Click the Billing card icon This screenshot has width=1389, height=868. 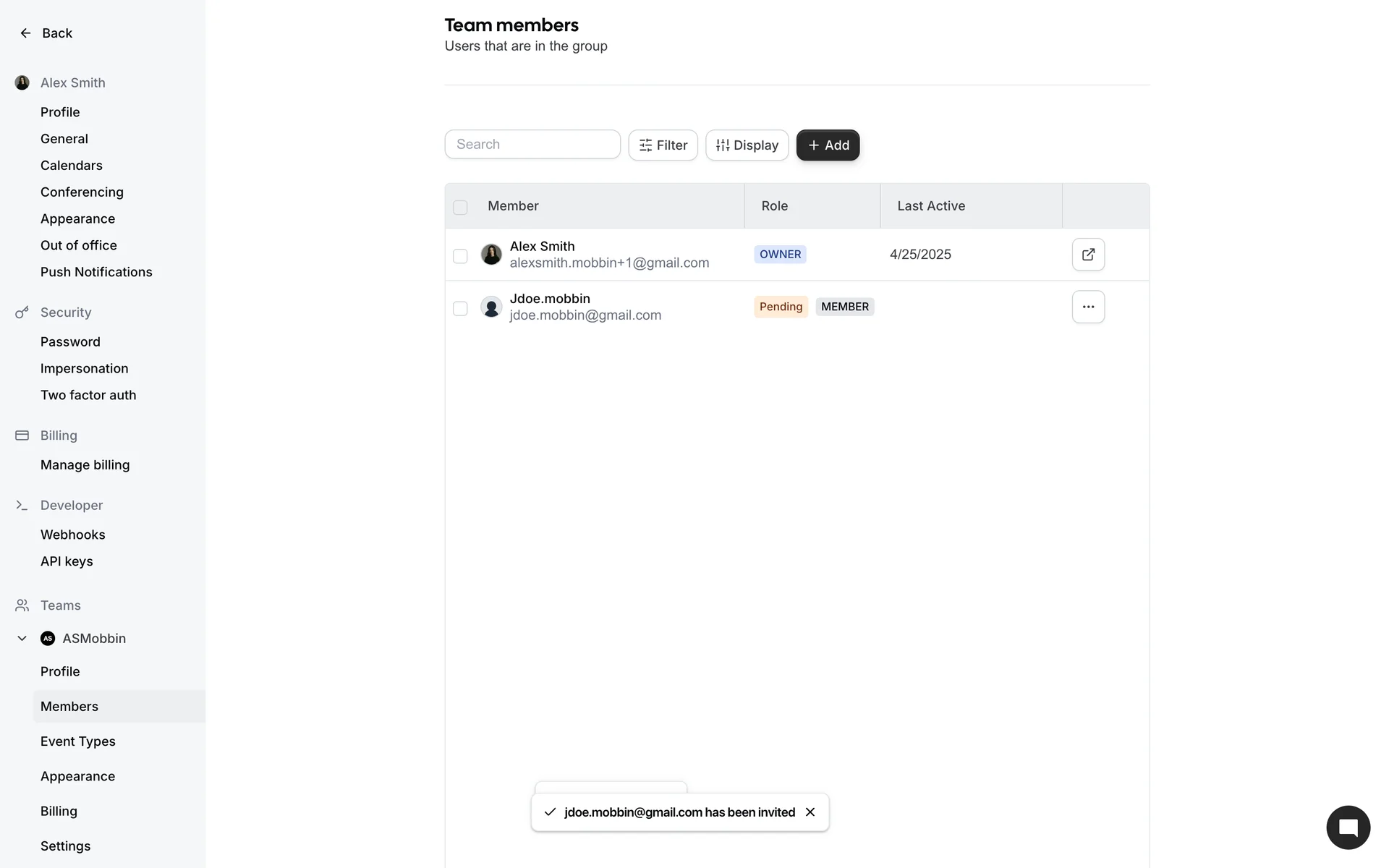[22, 435]
